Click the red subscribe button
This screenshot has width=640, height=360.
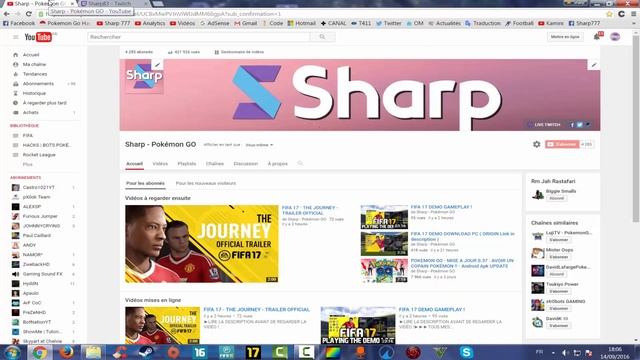(562, 144)
